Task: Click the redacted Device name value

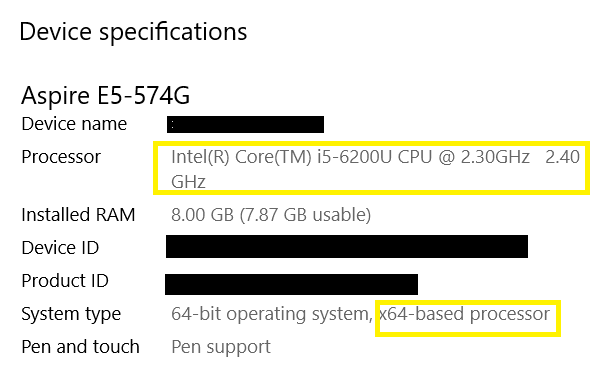Action: pyautogui.click(x=245, y=124)
